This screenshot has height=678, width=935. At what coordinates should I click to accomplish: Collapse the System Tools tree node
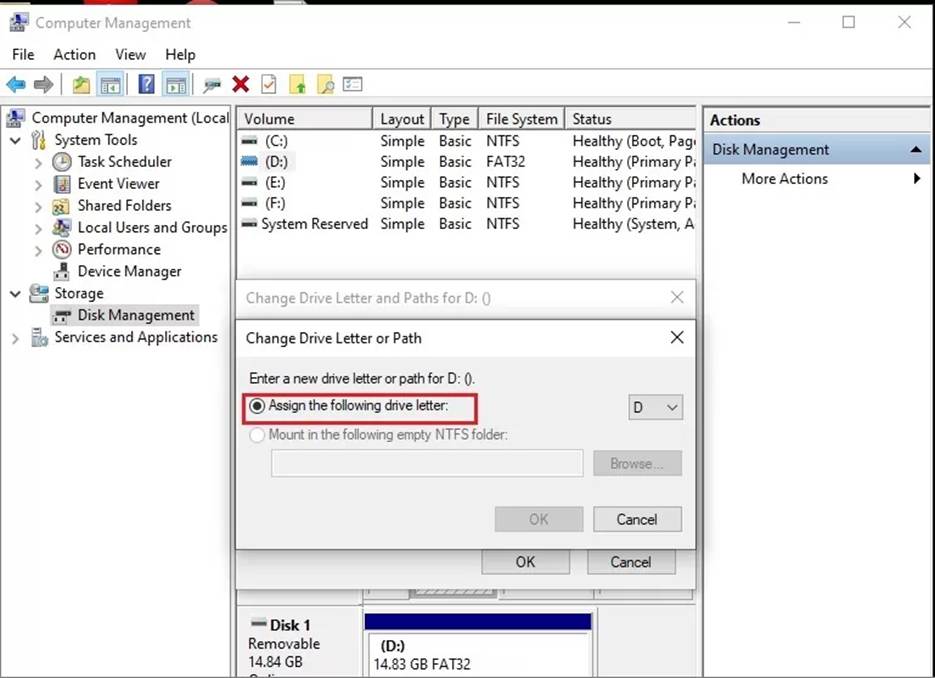tap(16, 141)
